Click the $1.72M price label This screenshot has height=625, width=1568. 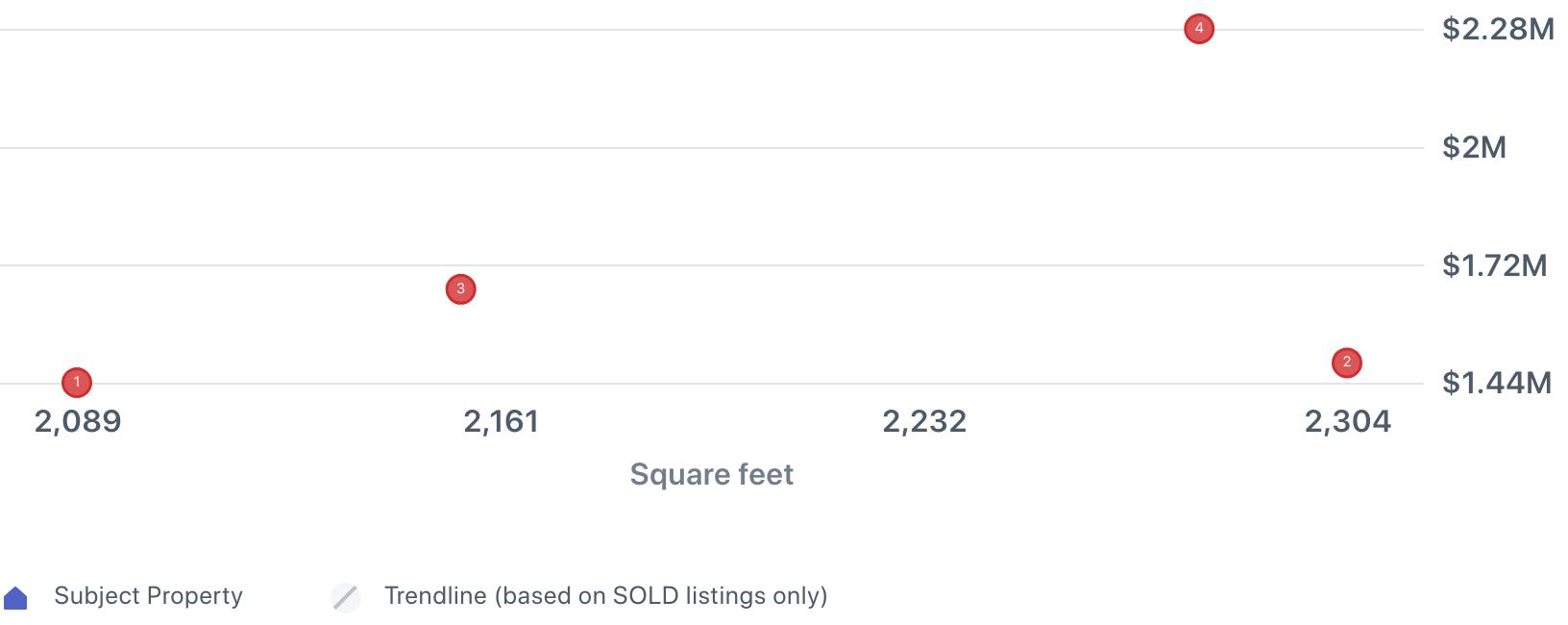pyautogui.click(x=1494, y=265)
